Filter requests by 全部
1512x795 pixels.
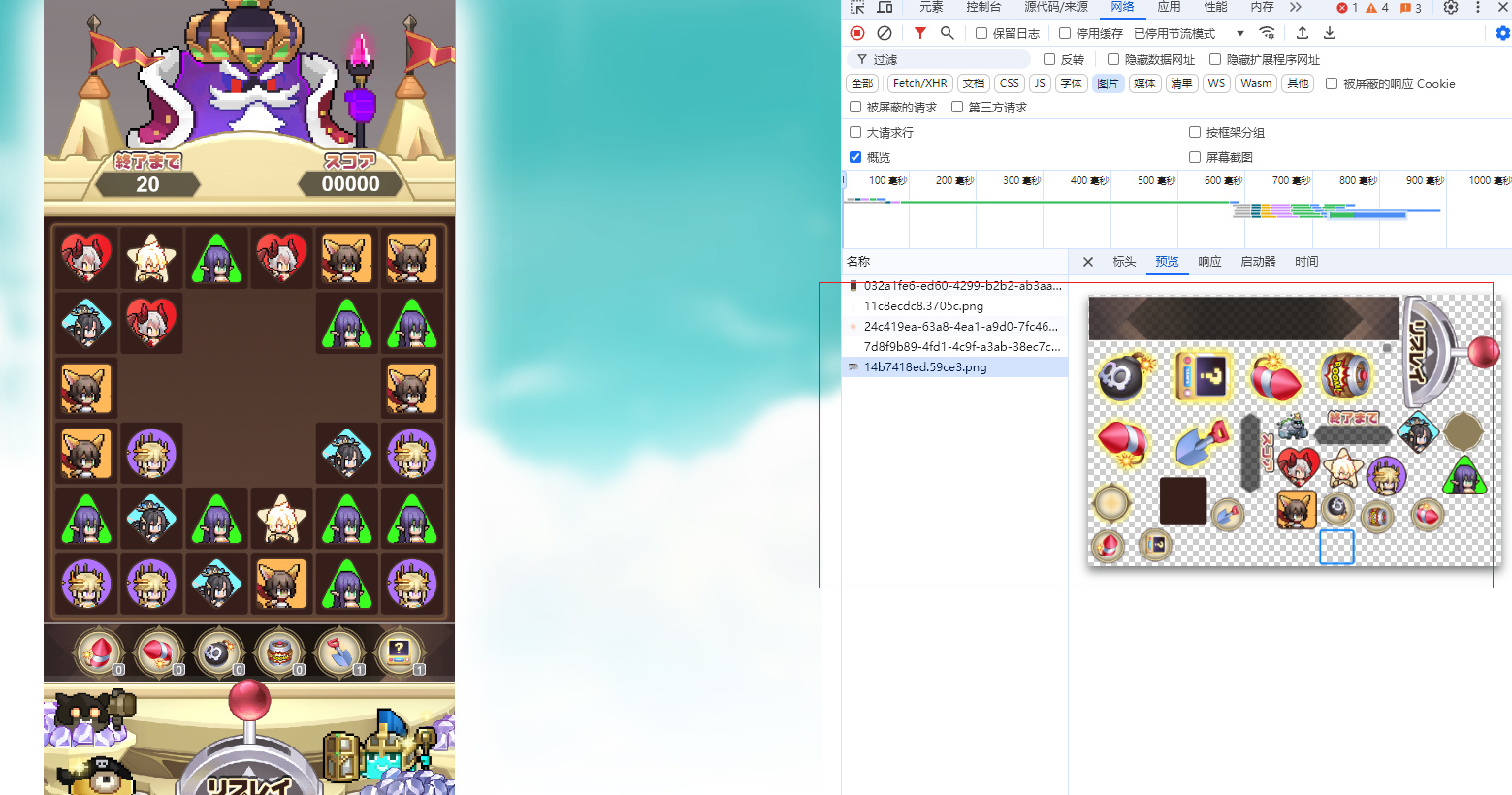[862, 83]
